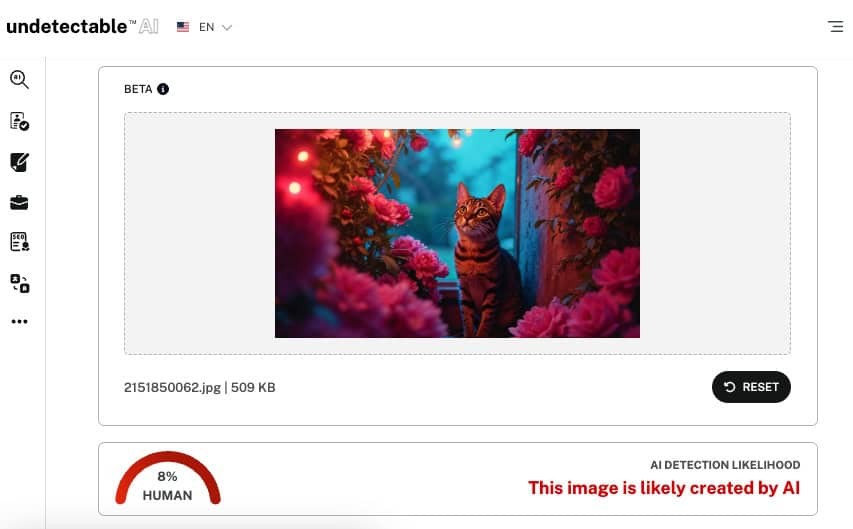Select the translate swap sidebar icon

coord(20,283)
